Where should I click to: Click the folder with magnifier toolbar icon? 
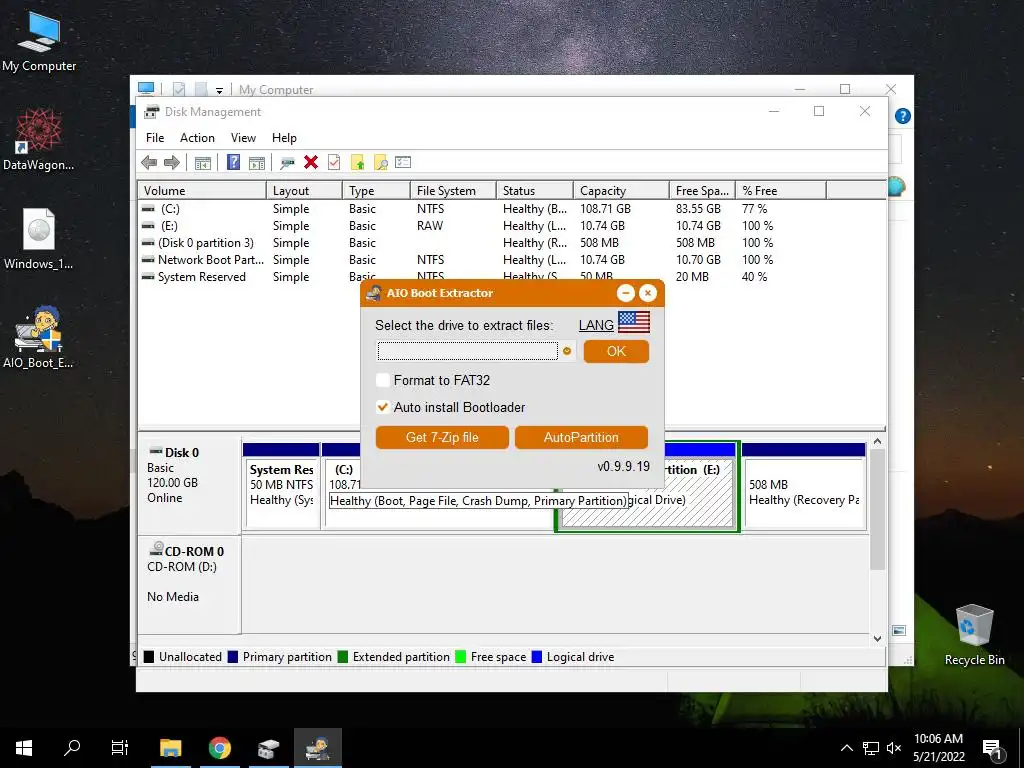click(380, 163)
